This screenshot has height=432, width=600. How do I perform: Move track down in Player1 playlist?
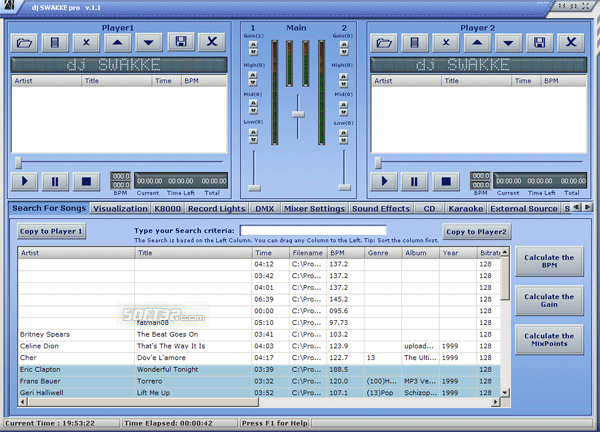coord(148,42)
